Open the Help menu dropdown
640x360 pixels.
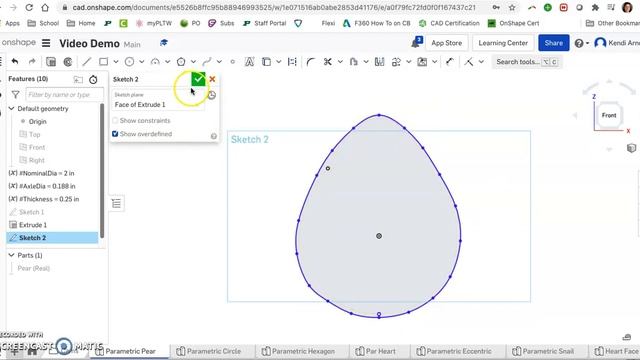click(582, 43)
